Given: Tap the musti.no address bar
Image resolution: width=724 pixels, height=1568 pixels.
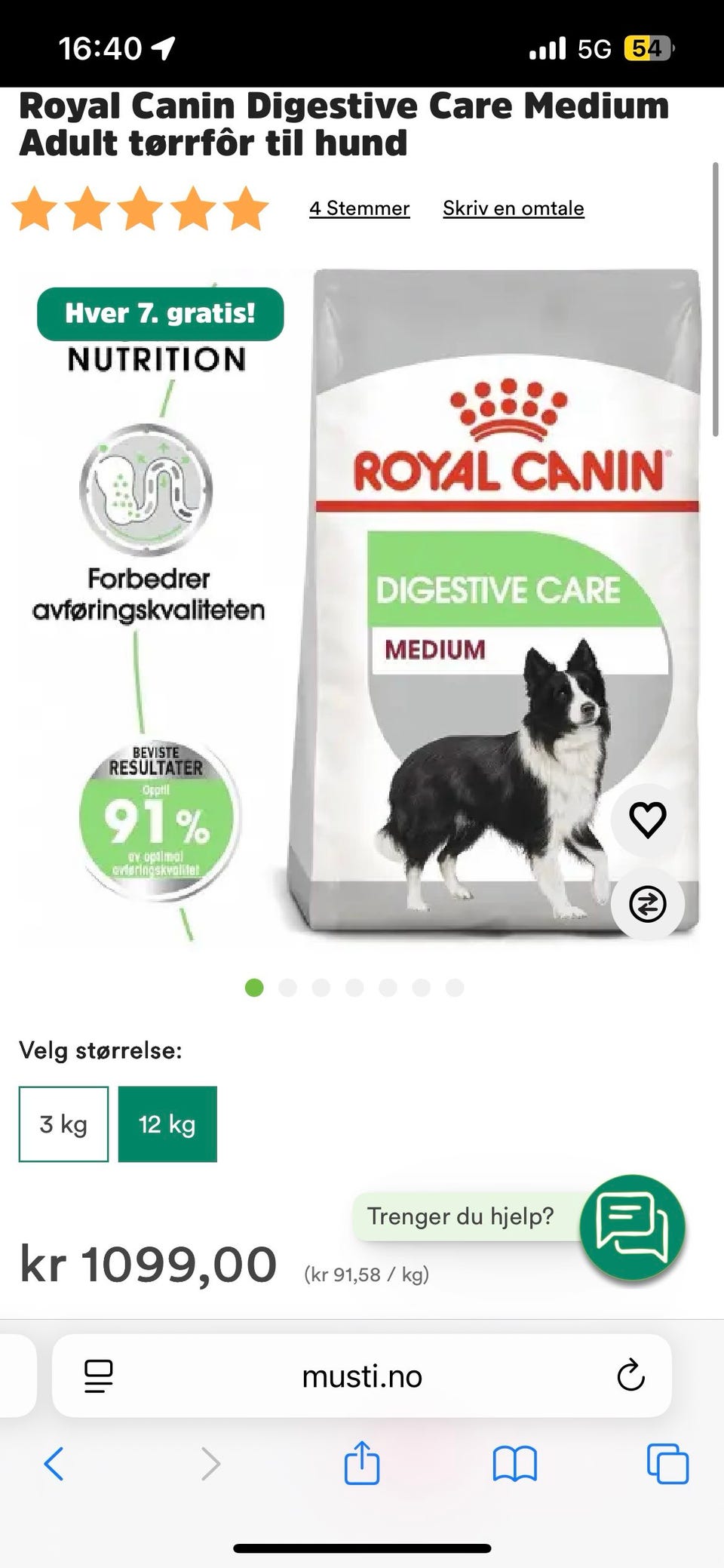Looking at the screenshot, I should 362,1376.
